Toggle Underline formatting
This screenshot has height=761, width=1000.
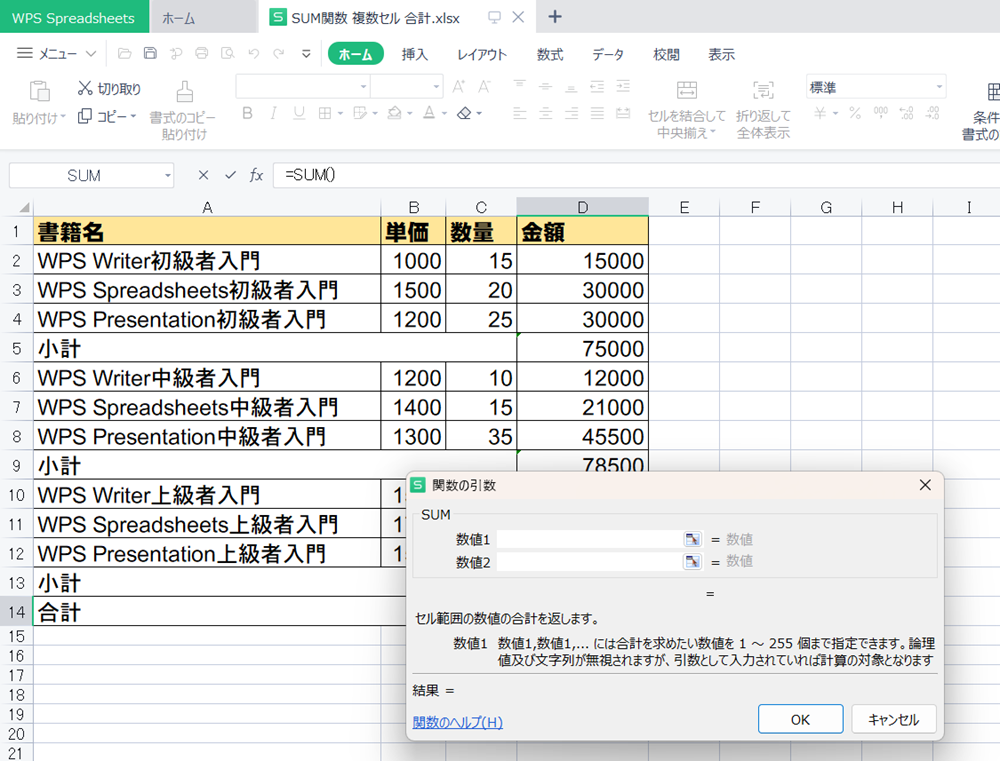[298, 114]
